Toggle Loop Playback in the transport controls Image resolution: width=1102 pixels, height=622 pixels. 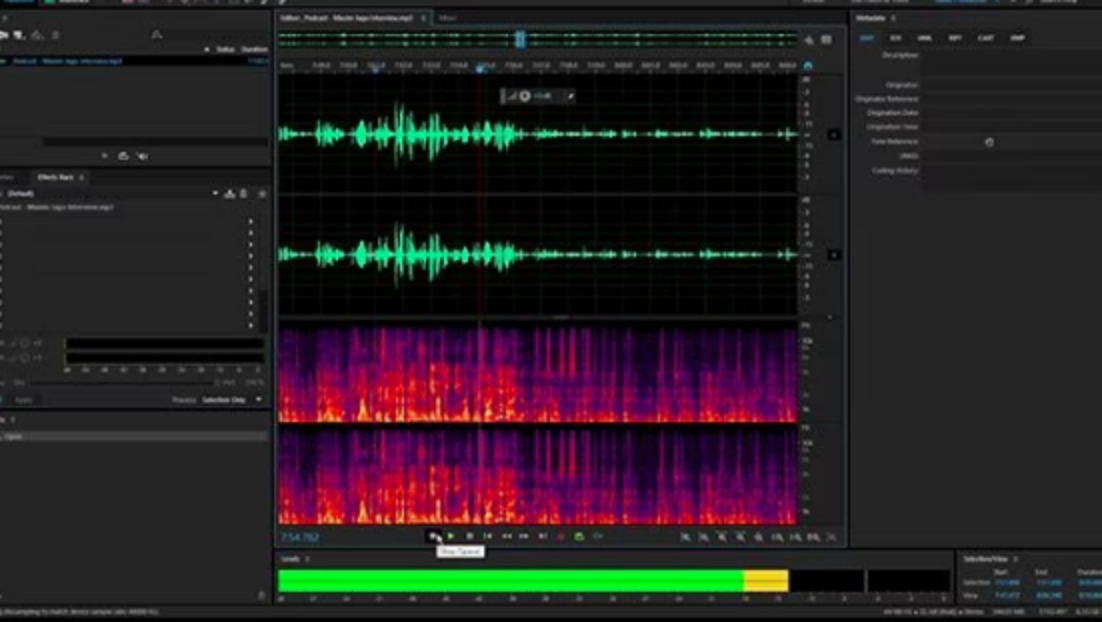pyautogui.click(x=577, y=537)
